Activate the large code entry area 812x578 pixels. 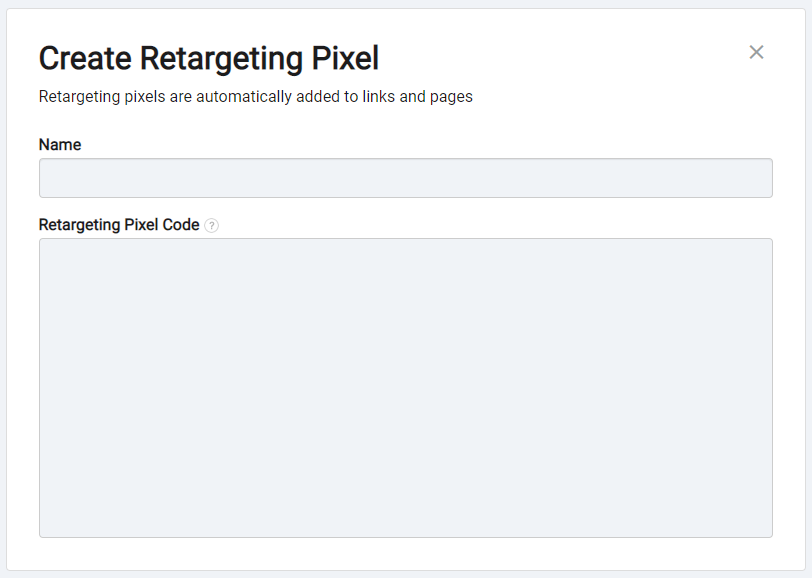click(406, 388)
